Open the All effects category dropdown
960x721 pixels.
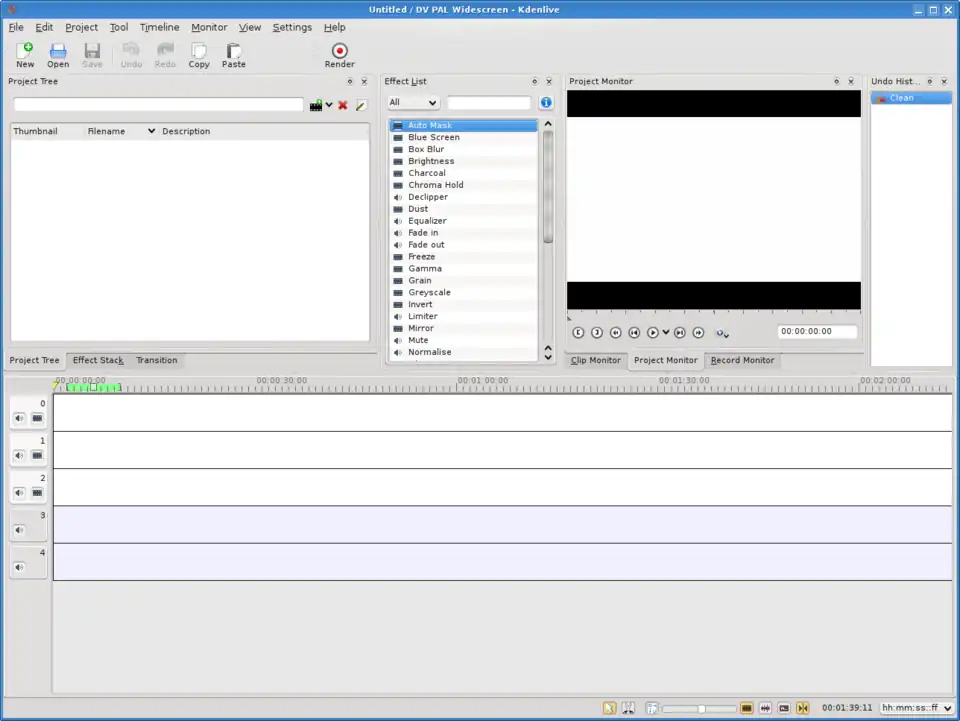click(412, 102)
